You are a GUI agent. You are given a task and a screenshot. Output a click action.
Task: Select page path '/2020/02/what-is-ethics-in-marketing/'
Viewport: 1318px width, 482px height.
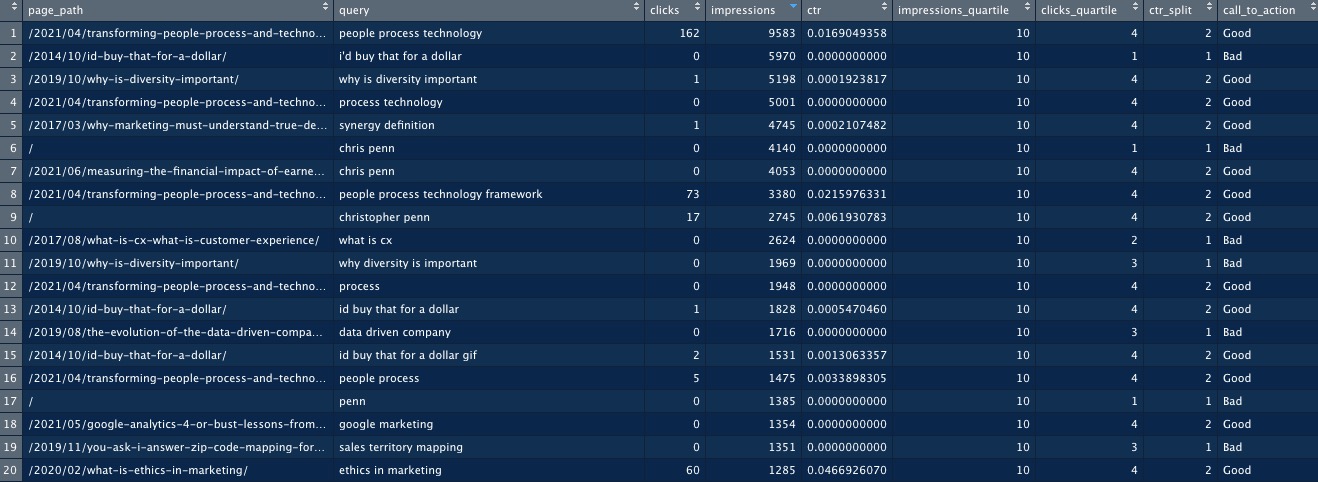coord(138,470)
